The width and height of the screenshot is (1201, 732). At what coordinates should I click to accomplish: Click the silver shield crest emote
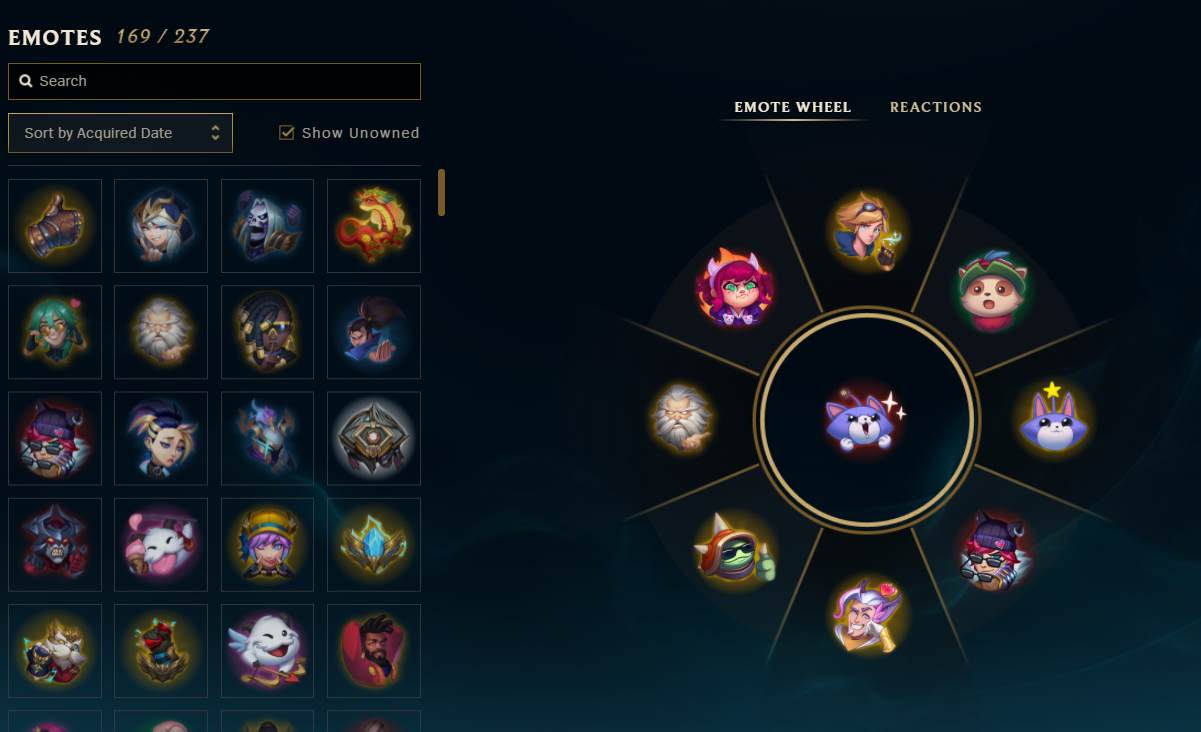click(x=374, y=438)
